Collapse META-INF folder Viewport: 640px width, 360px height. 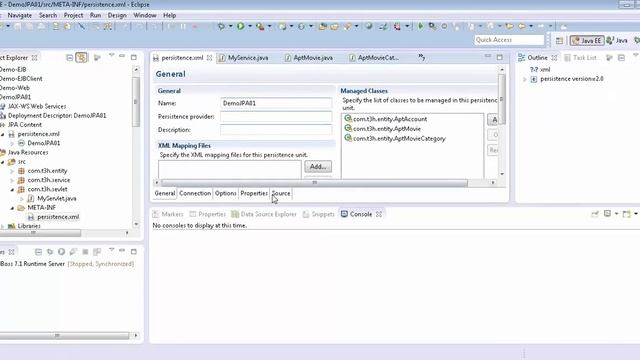click(x=12, y=208)
